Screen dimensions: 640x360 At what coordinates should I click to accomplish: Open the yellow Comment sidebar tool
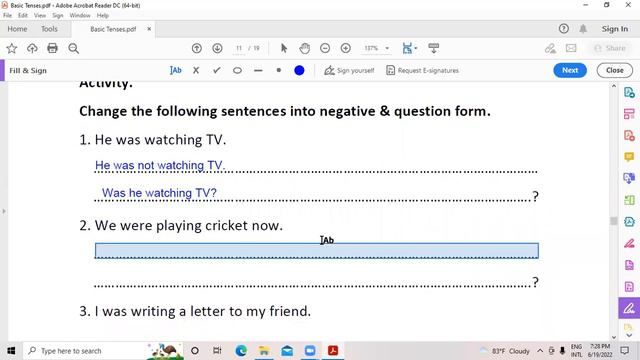pyautogui.click(x=629, y=157)
